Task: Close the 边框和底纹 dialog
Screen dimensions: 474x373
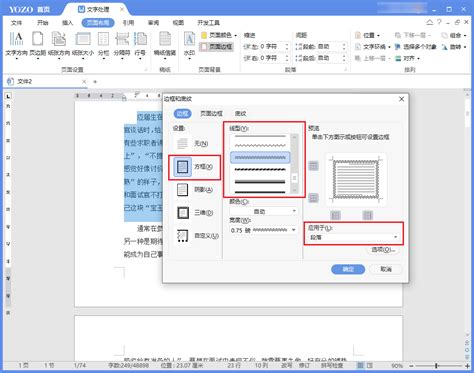Action: click(401, 99)
